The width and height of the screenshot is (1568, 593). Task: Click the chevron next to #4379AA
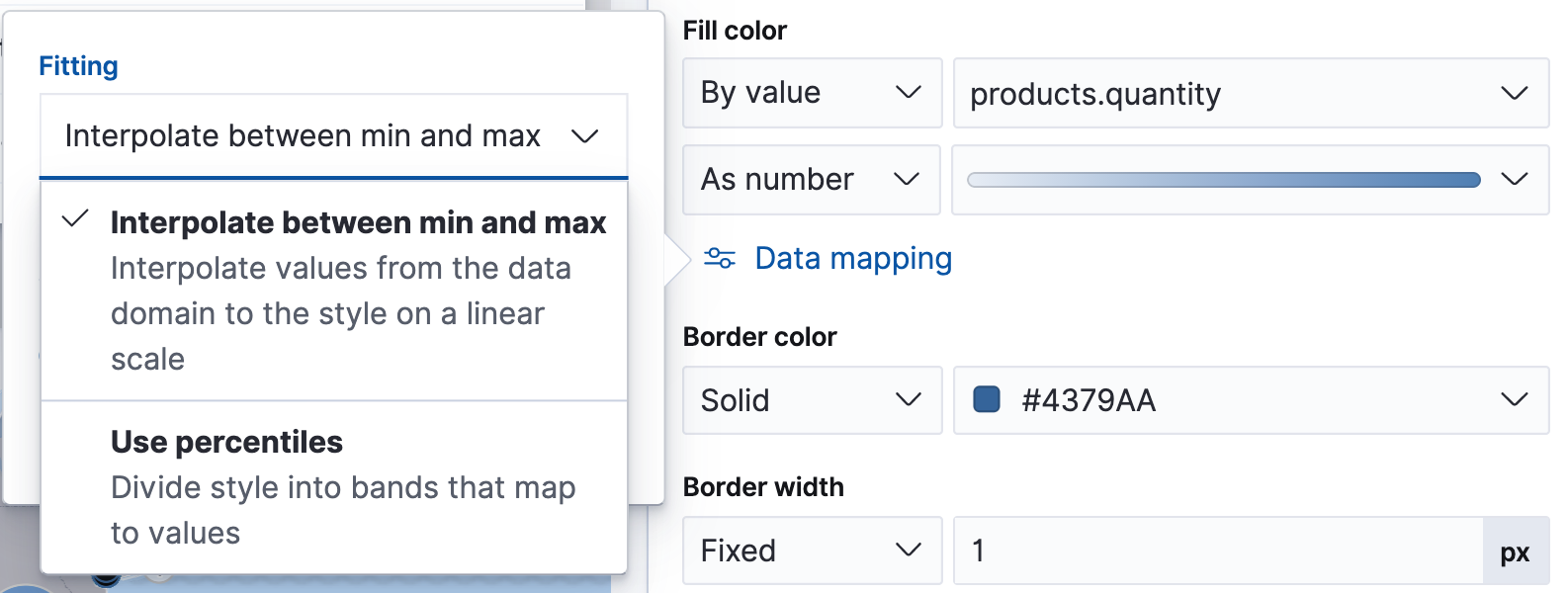1514,400
